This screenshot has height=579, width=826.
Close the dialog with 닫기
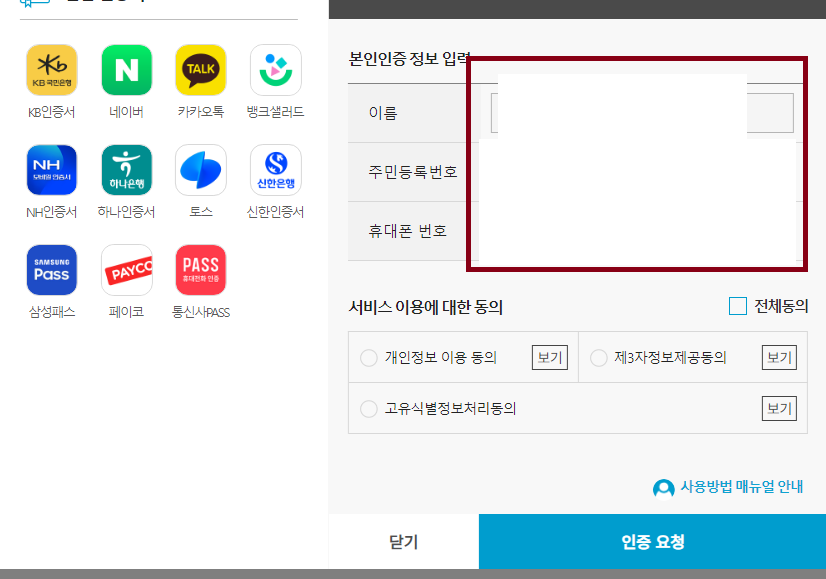pyautogui.click(x=403, y=541)
